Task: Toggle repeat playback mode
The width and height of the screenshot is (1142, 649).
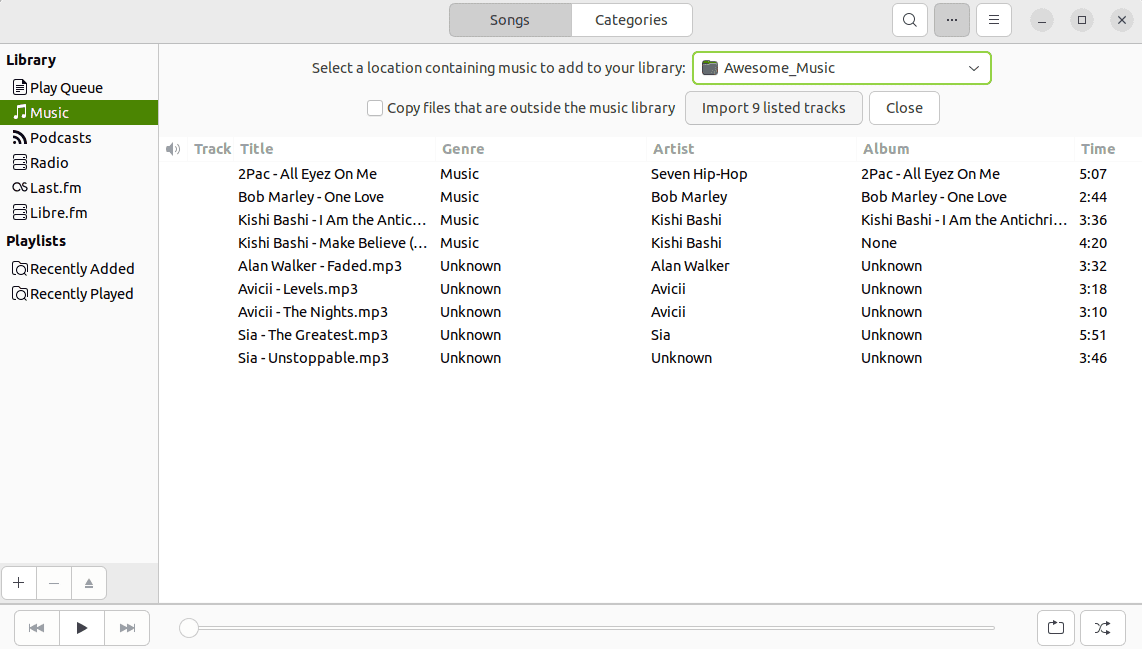Action: tap(1056, 627)
